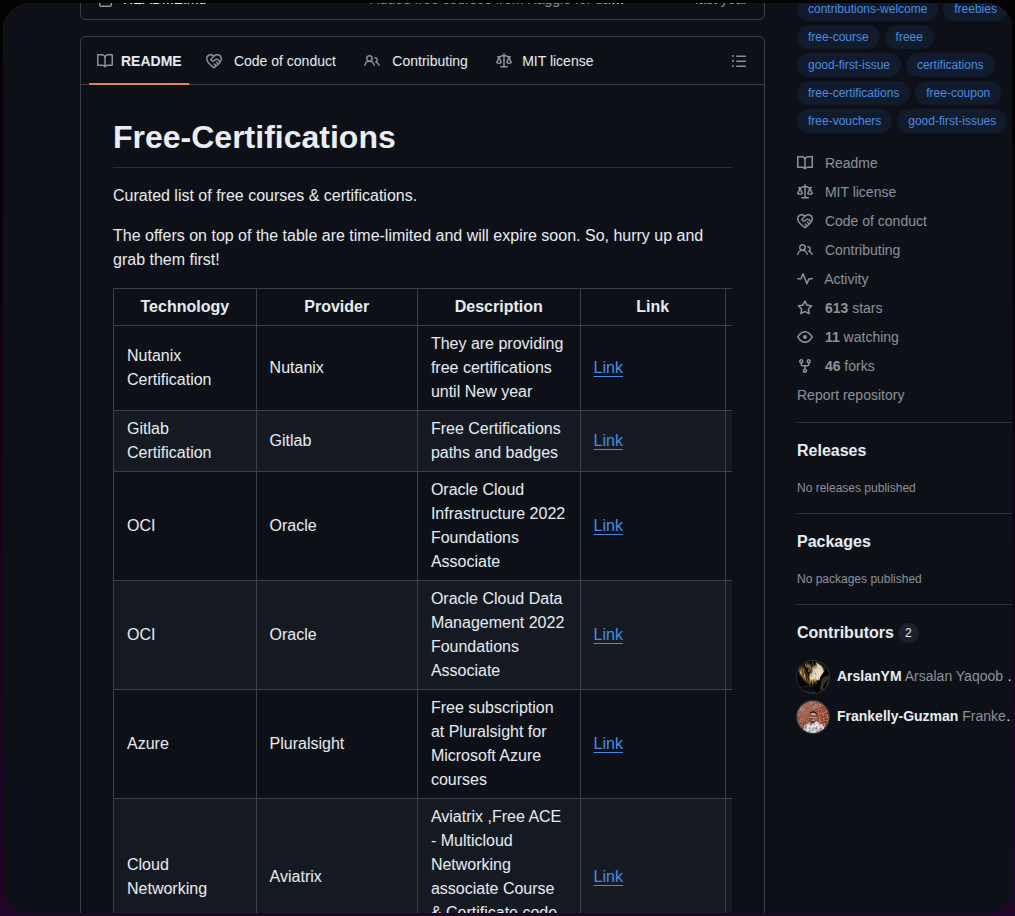Click the people icon next to Contributing tab
1015x916 pixels.
point(372,61)
